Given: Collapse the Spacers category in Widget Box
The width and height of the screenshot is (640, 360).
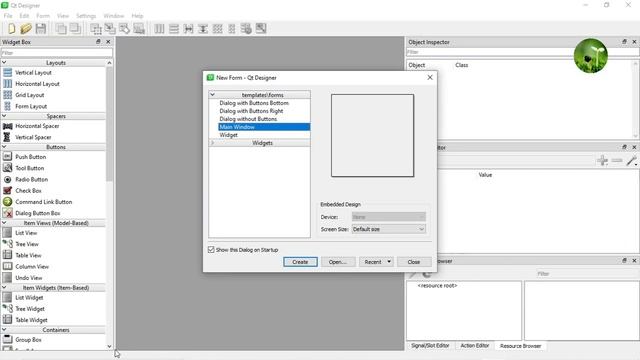Looking at the screenshot, I should click(x=4, y=116).
